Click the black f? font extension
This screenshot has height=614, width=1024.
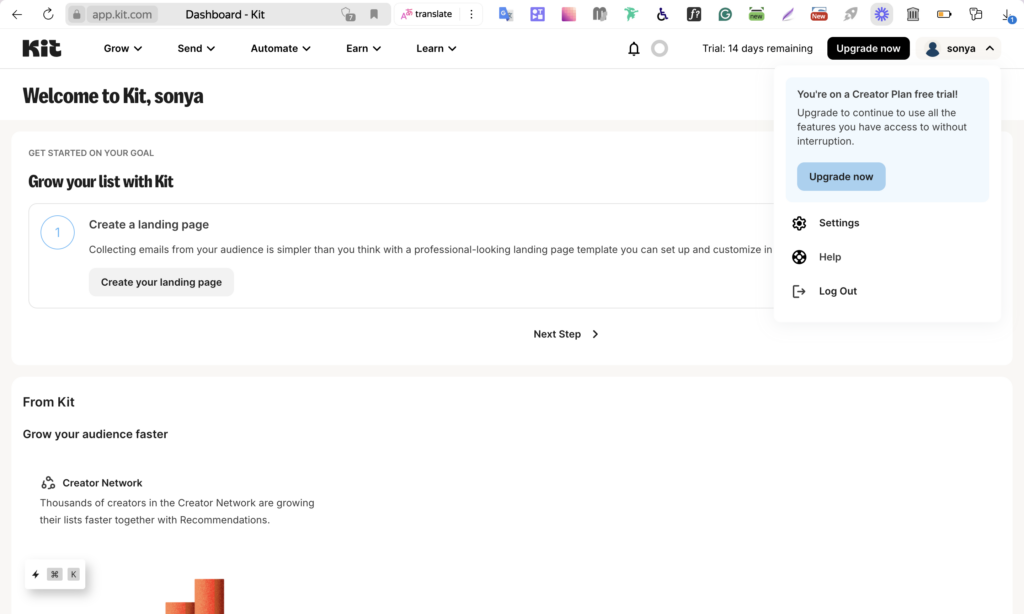[x=694, y=14]
